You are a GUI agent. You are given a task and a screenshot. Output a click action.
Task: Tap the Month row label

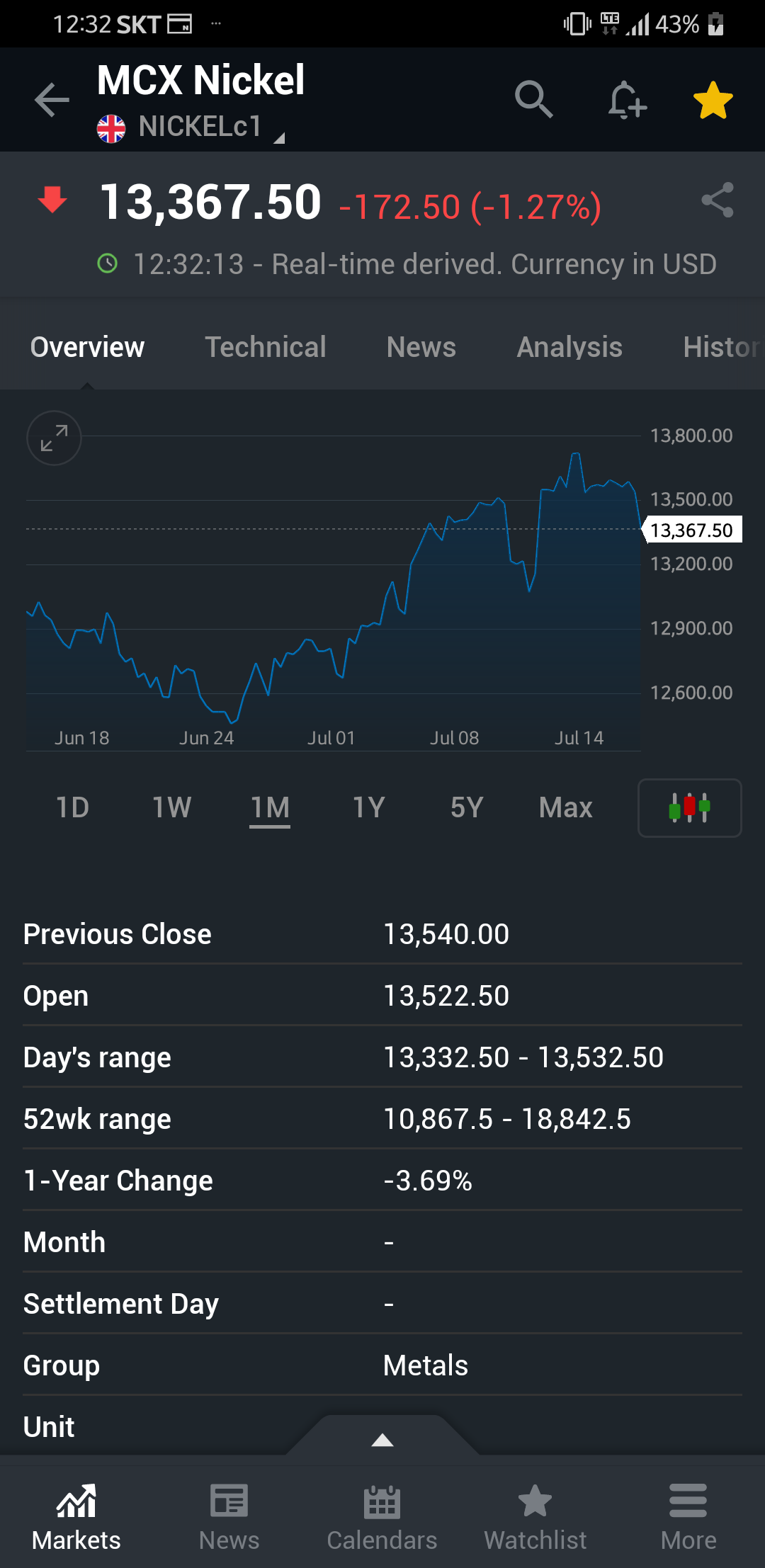pos(64,1242)
